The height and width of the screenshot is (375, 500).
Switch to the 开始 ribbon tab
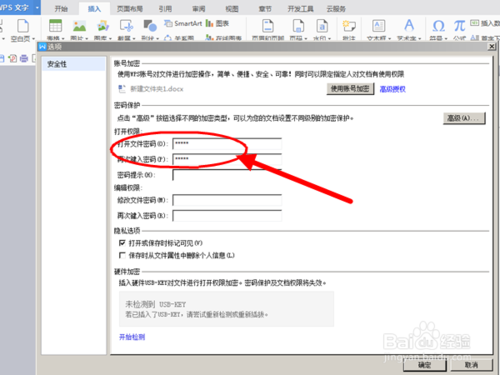pos(61,9)
